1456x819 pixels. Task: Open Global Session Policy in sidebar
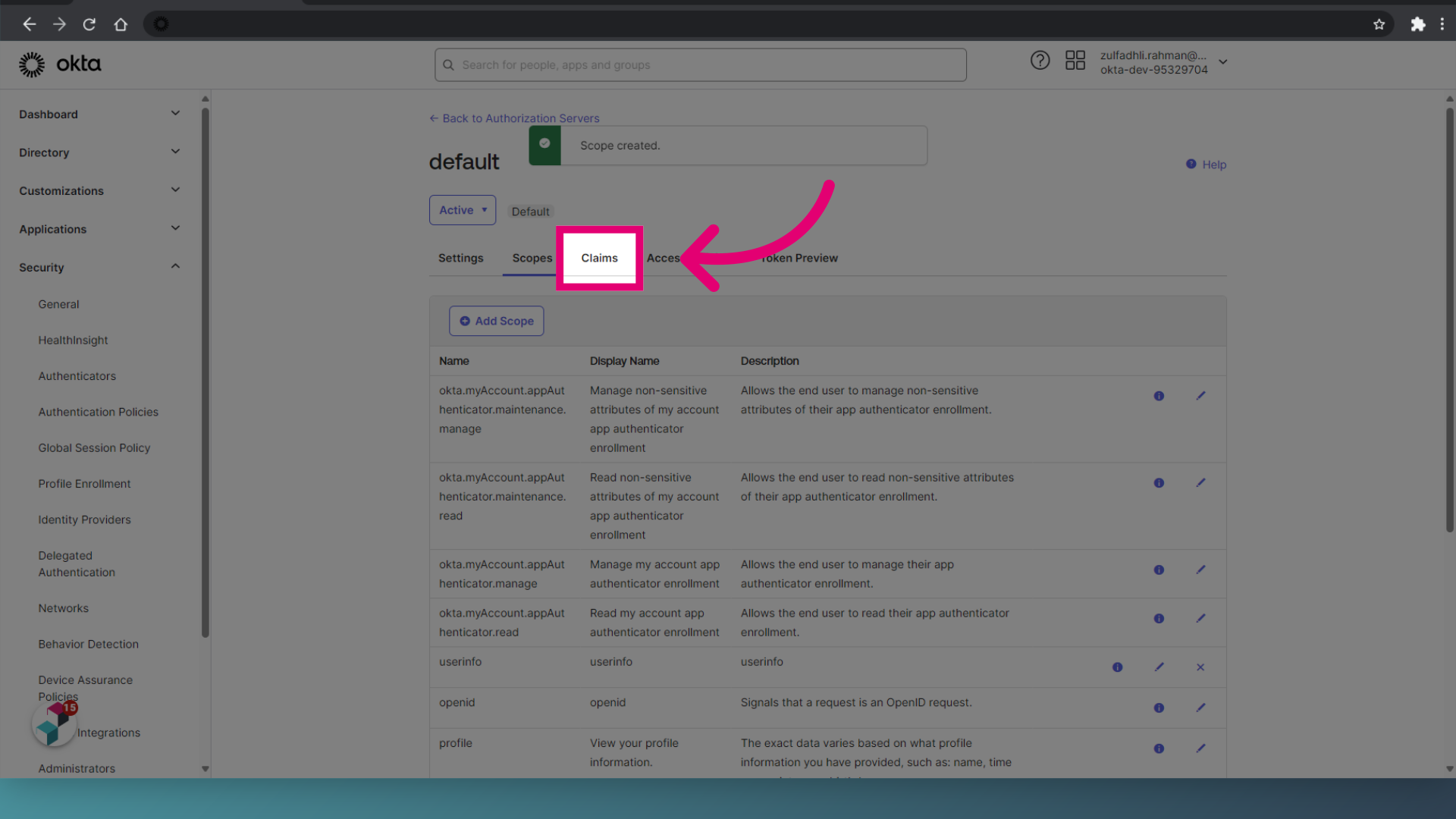[x=94, y=448]
